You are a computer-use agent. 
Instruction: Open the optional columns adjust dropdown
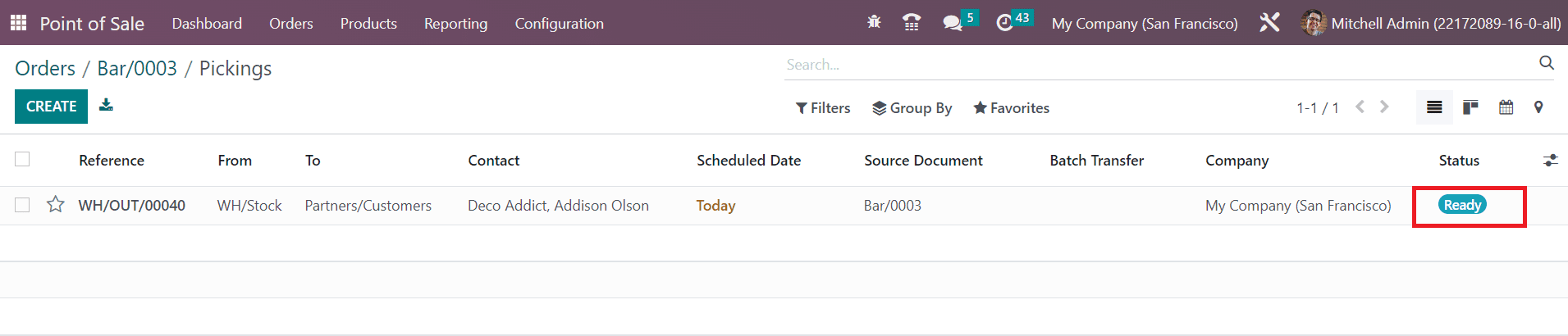pos(1550,161)
